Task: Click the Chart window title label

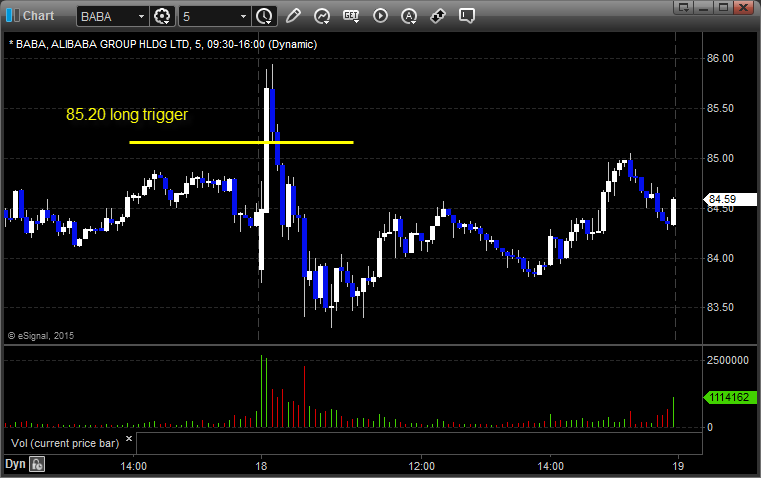Action: point(39,16)
